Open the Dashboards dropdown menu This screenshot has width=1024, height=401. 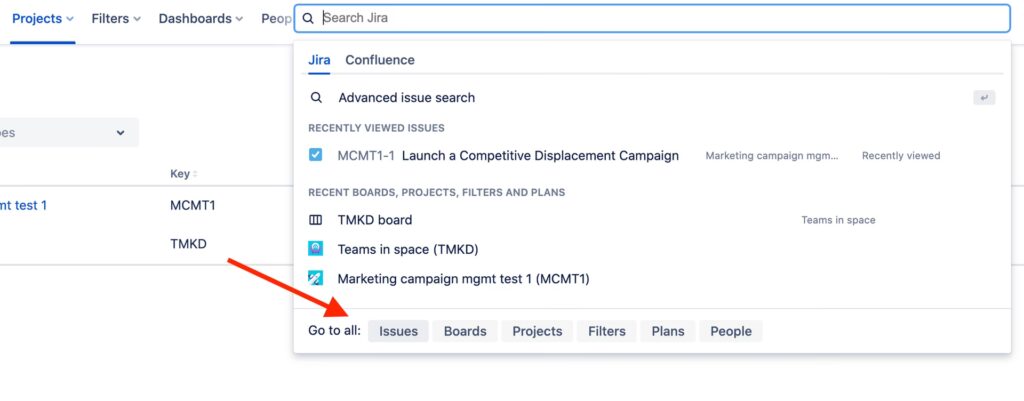201,19
